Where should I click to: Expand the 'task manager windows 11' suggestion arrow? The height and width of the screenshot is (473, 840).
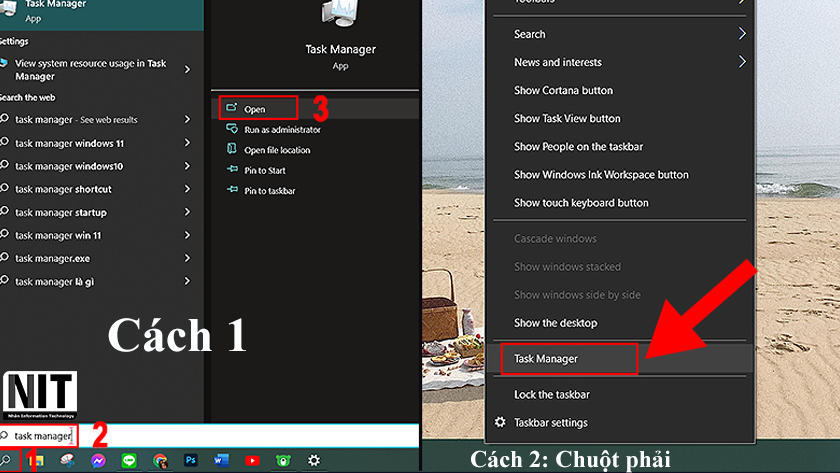pyautogui.click(x=188, y=142)
